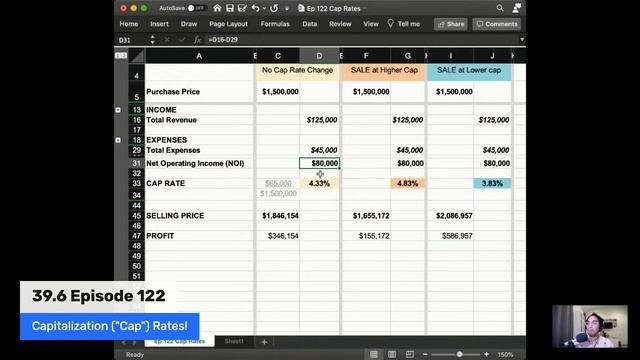
Task: Open the Draw ribbon tab
Action: tap(189, 24)
